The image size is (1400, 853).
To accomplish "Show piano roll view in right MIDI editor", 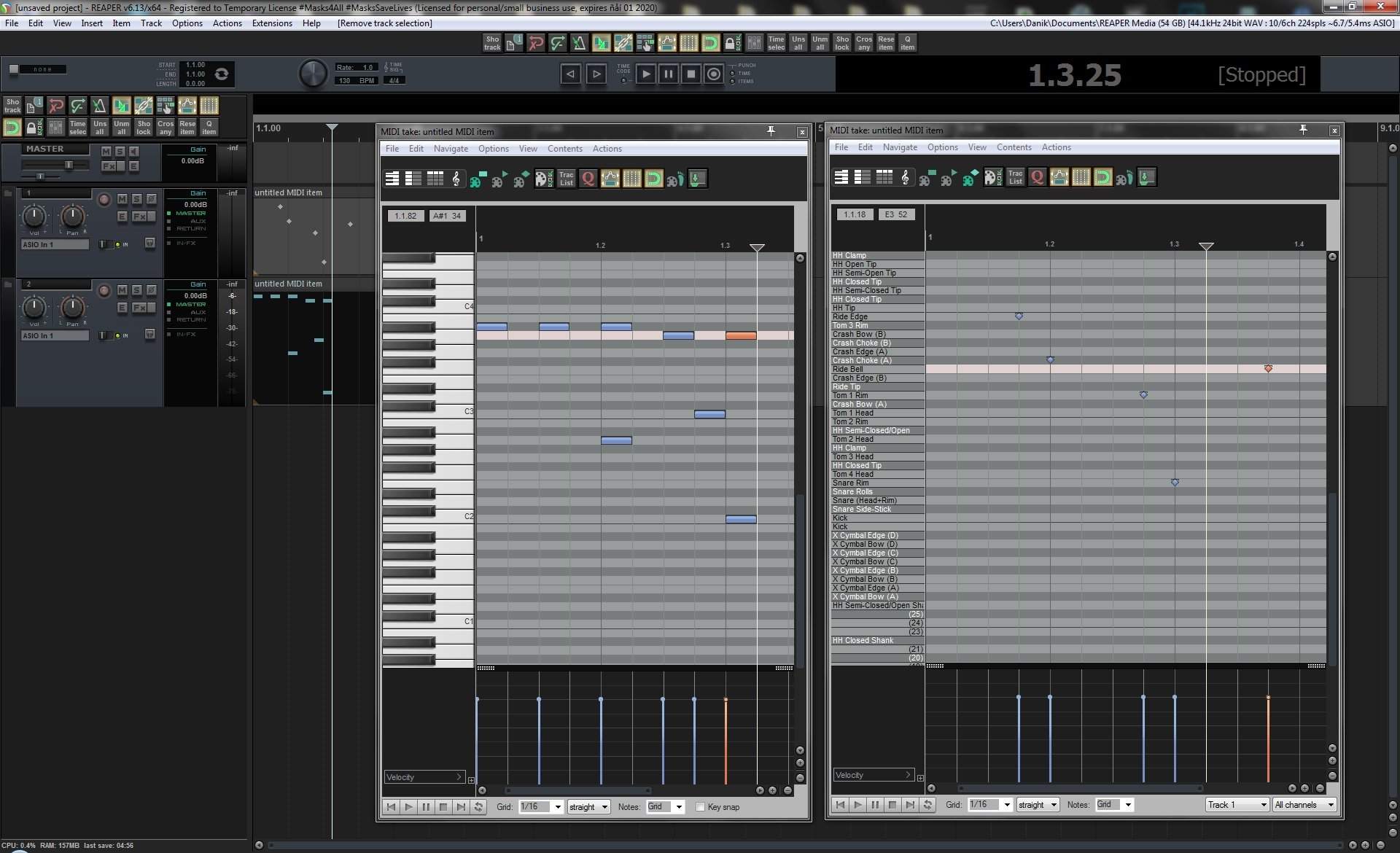I will (x=841, y=177).
